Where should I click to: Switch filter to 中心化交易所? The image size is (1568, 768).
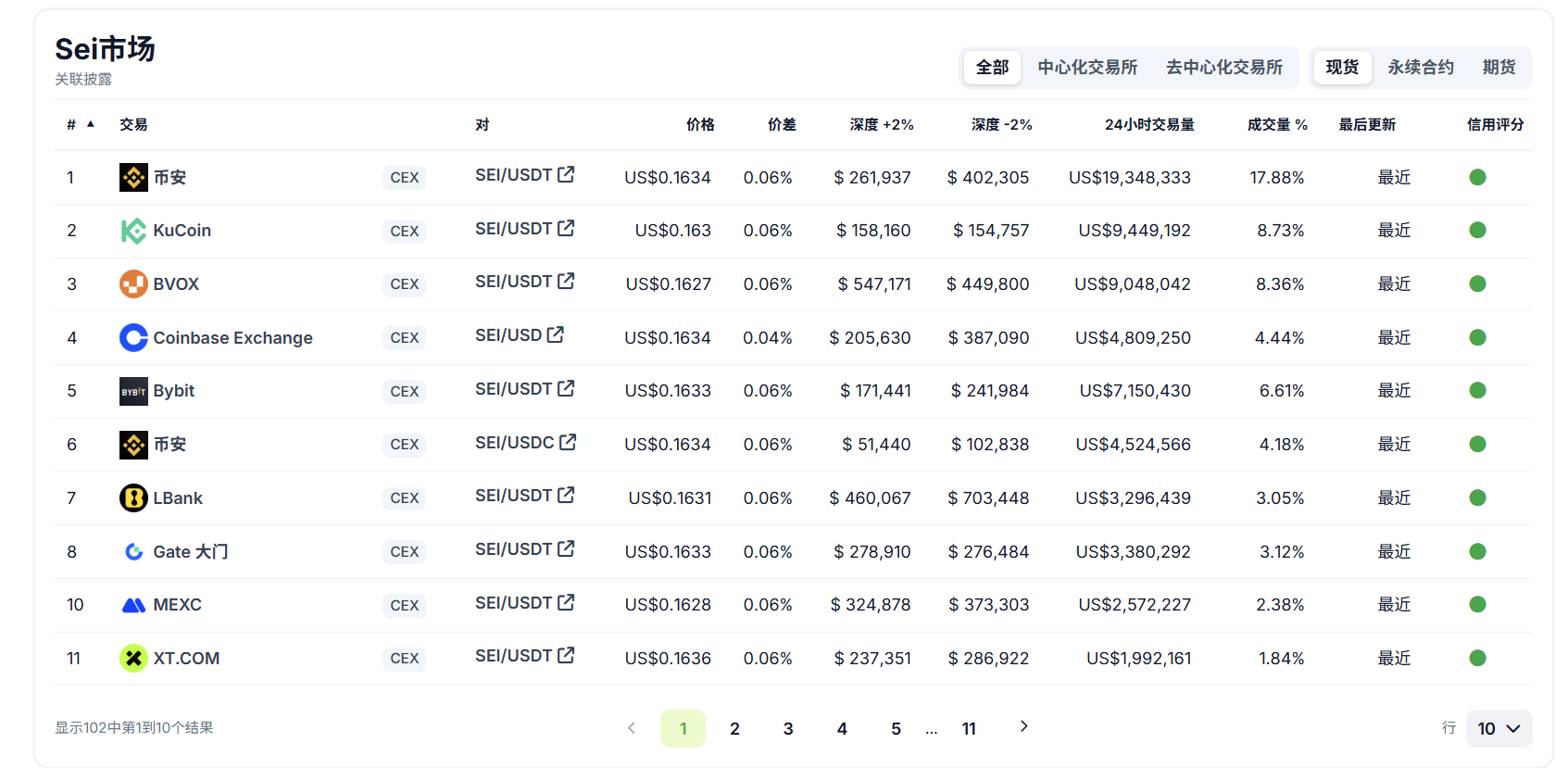[1087, 68]
